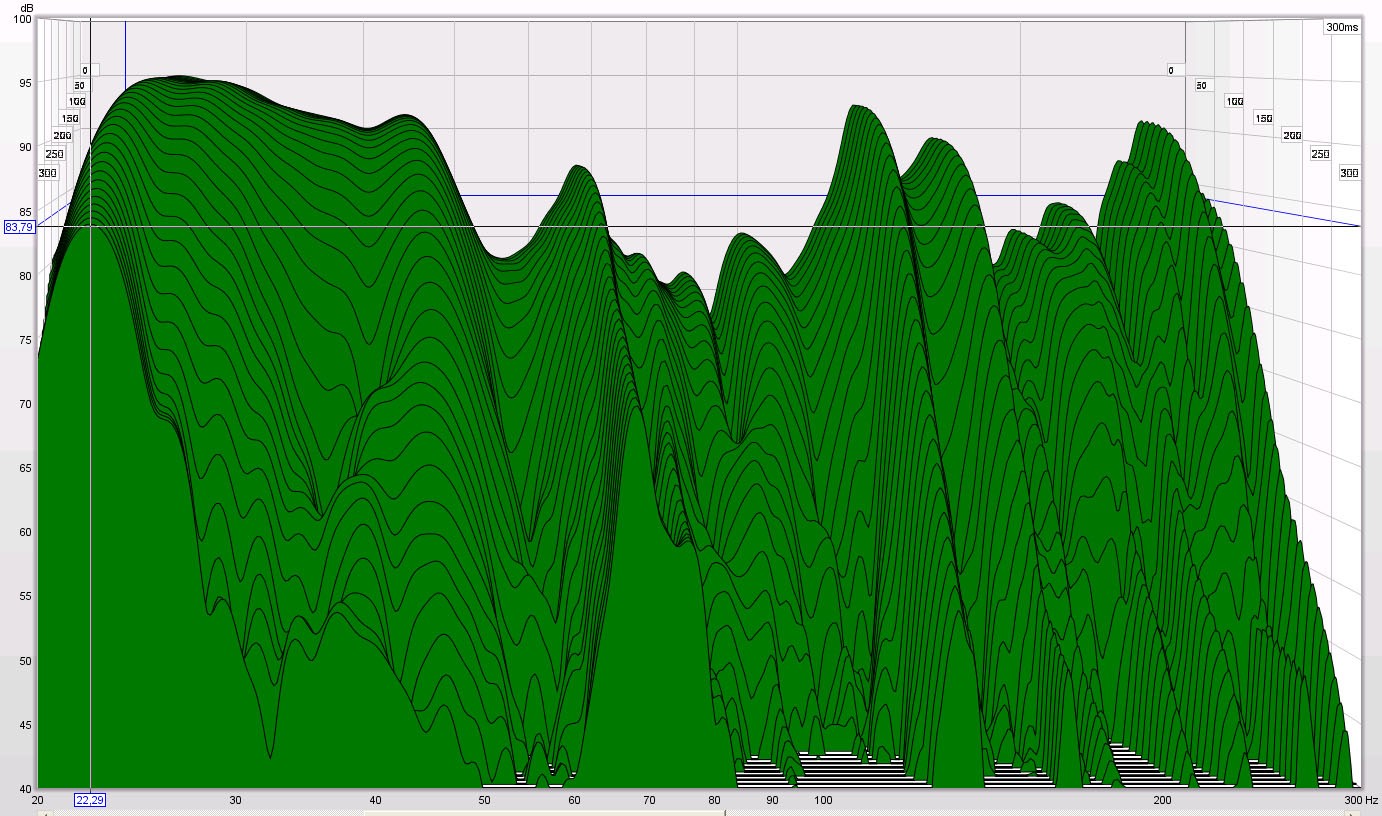Click the 200 ms label on the left time axis
Viewport: 1382px width, 816px height.
pos(62,135)
